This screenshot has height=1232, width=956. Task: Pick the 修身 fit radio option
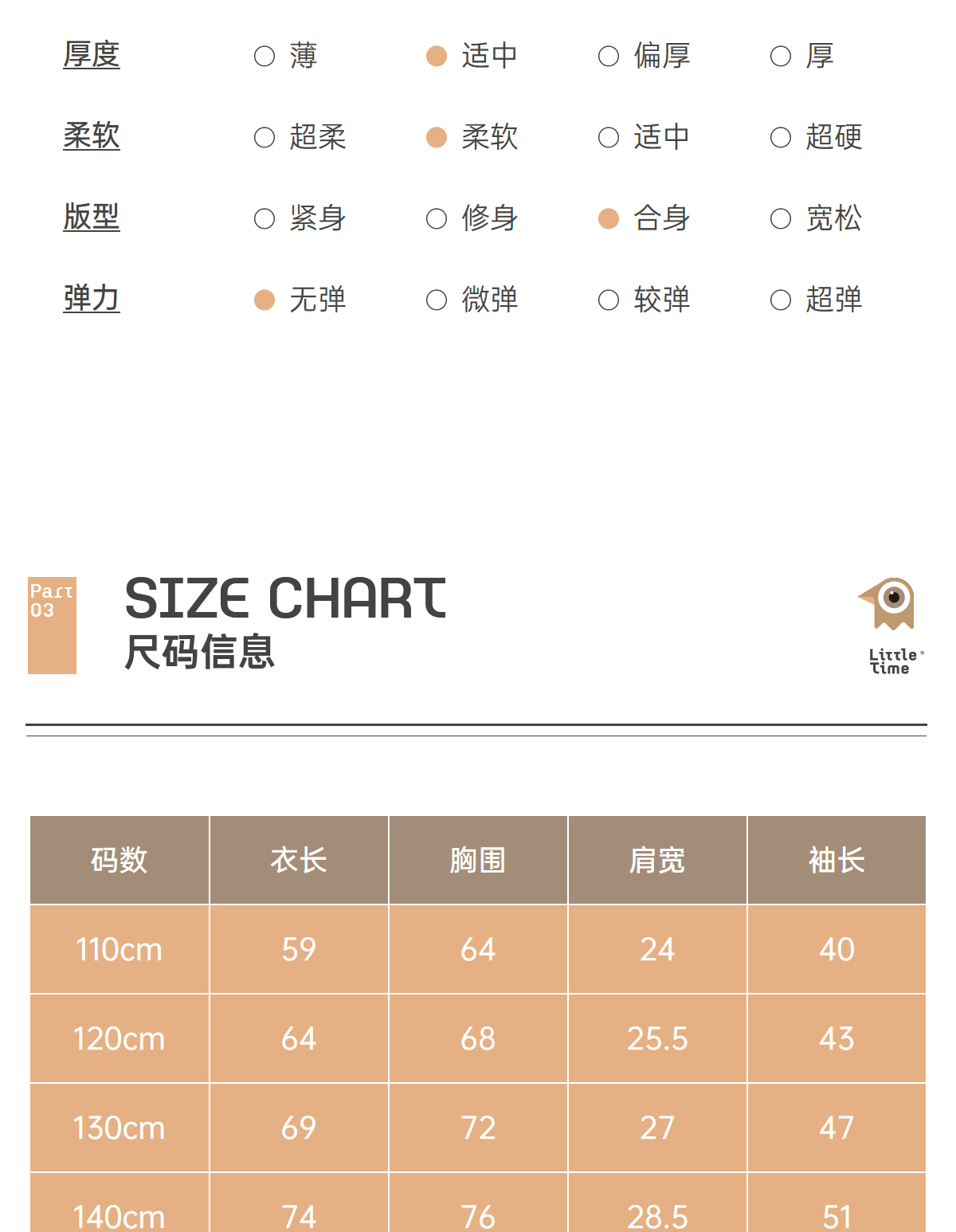437,219
